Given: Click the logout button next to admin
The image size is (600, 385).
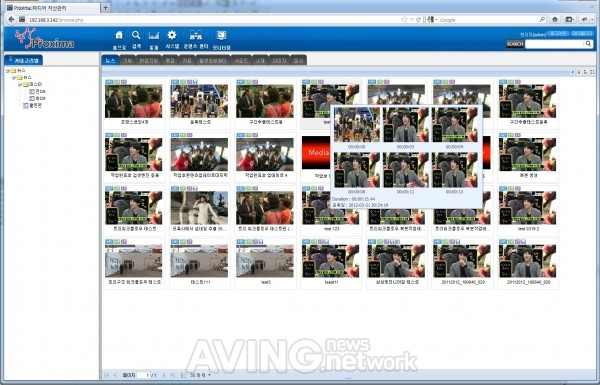Looking at the screenshot, I should 558,34.
